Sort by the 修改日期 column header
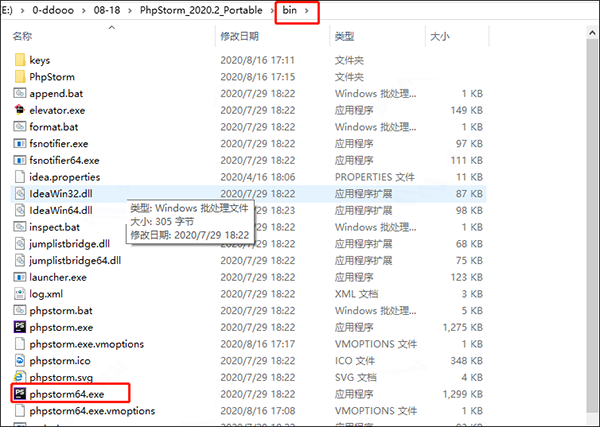This screenshot has width=600, height=427. (x=240, y=36)
